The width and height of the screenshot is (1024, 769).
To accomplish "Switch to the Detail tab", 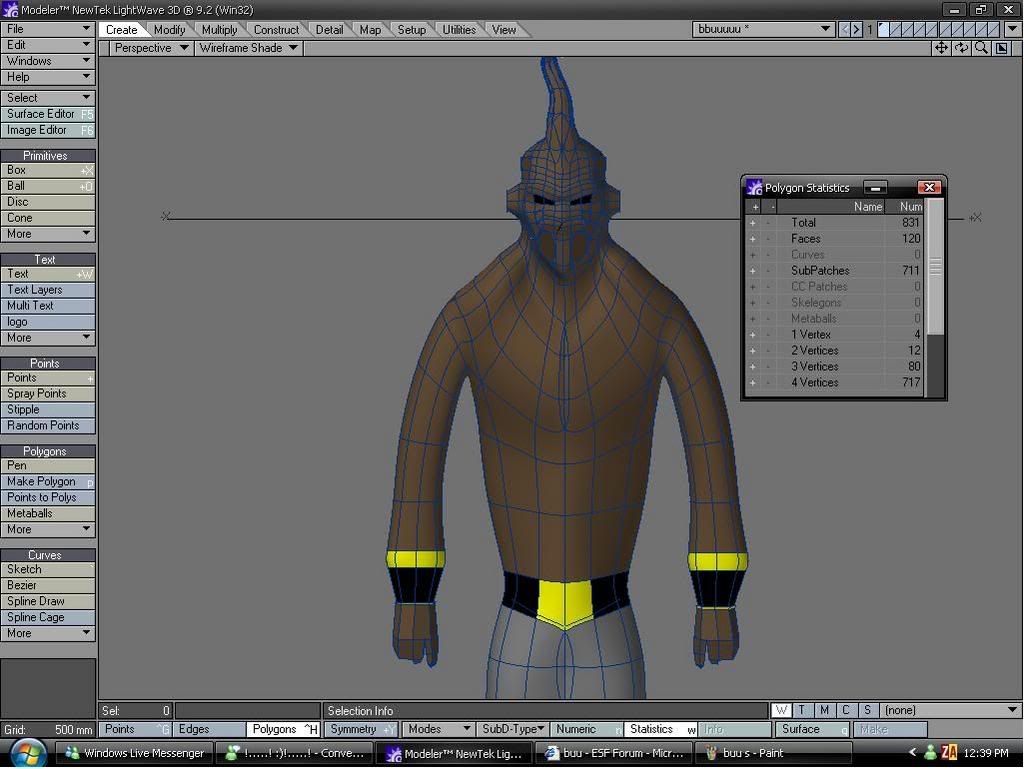I will pyautogui.click(x=329, y=30).
